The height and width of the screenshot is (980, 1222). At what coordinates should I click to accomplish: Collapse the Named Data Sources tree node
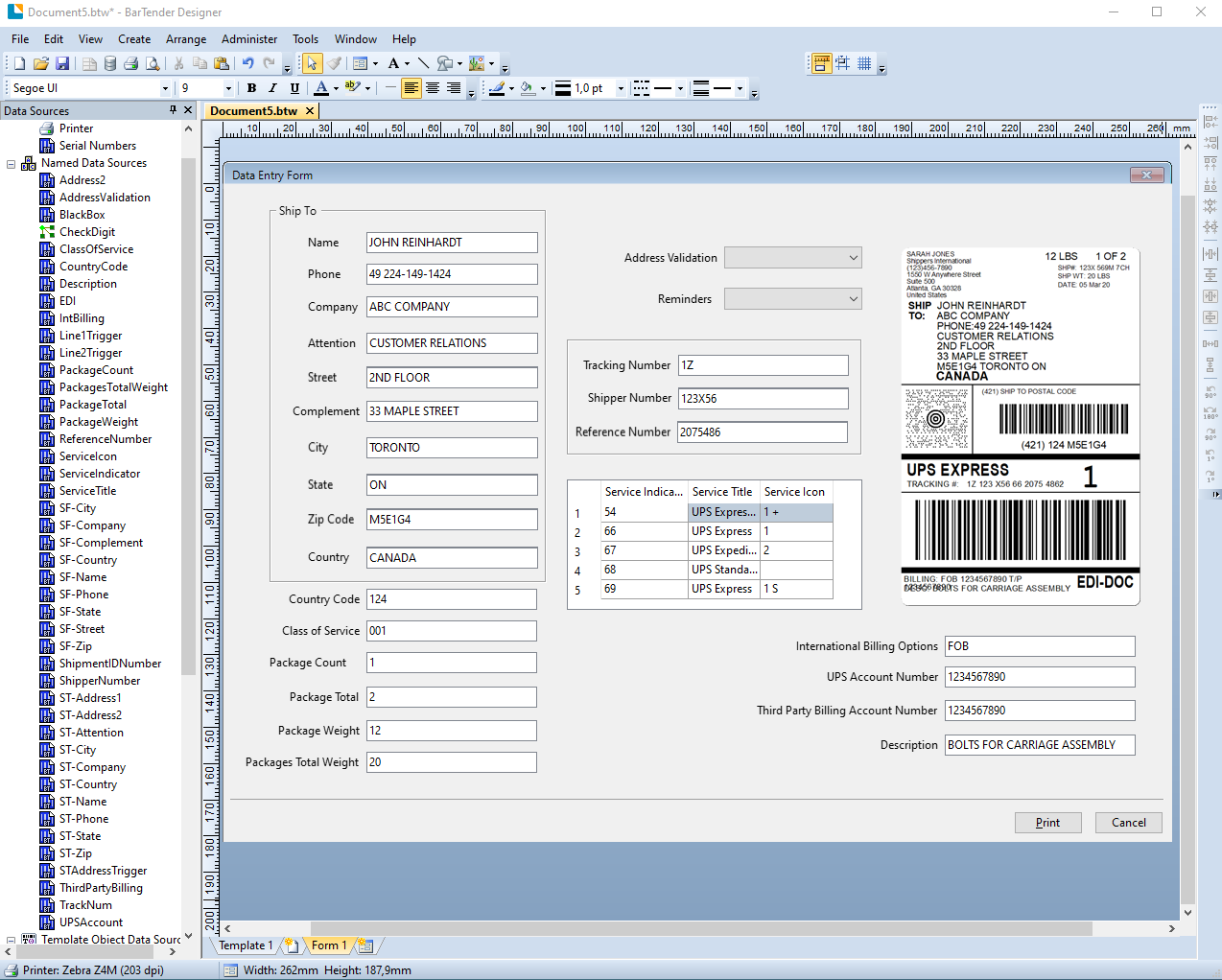click(12, 164)
